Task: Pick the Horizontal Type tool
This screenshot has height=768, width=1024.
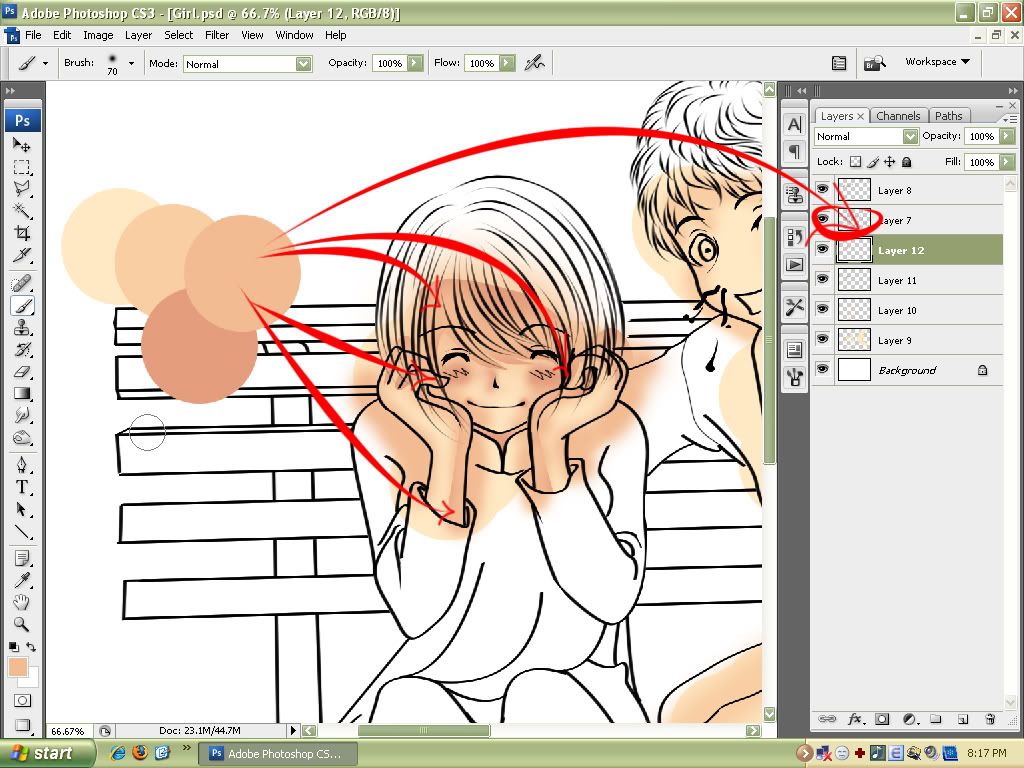Action: 22,487
